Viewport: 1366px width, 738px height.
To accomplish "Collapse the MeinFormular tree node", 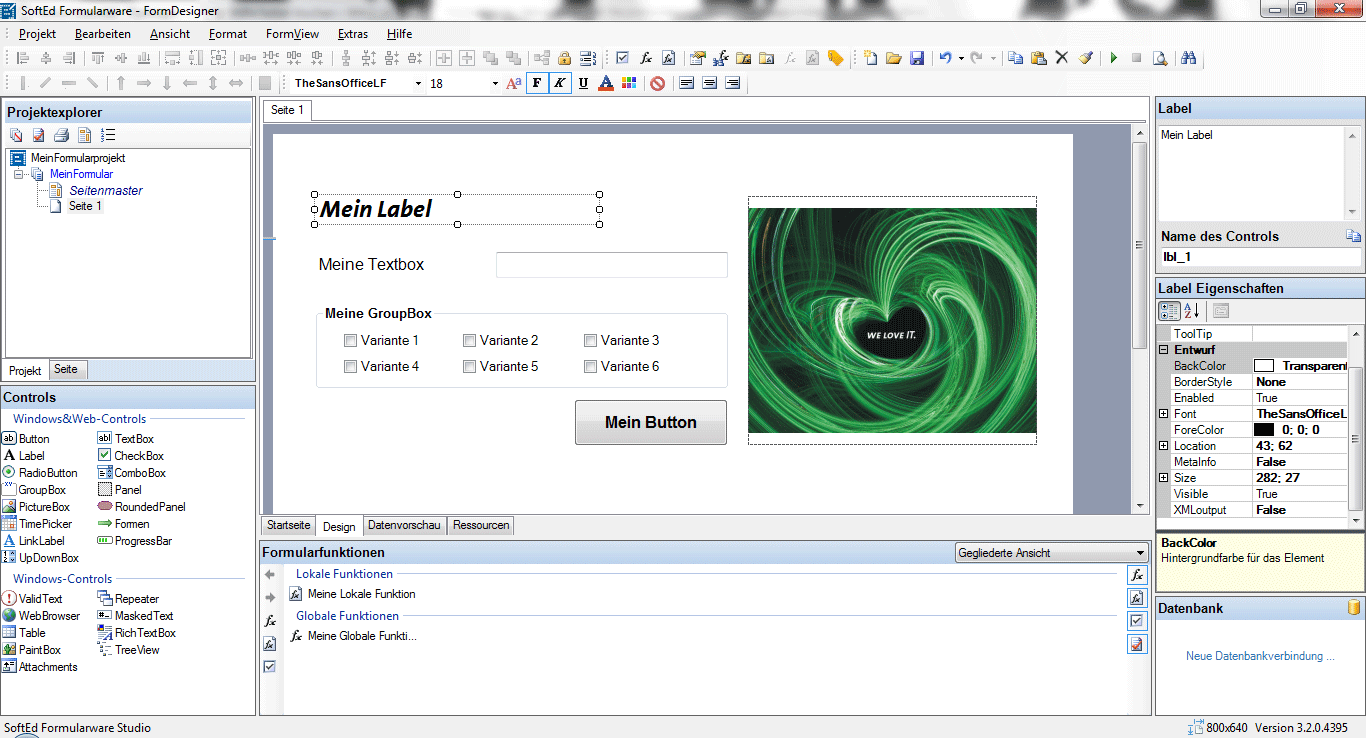I will coord(20,174).
